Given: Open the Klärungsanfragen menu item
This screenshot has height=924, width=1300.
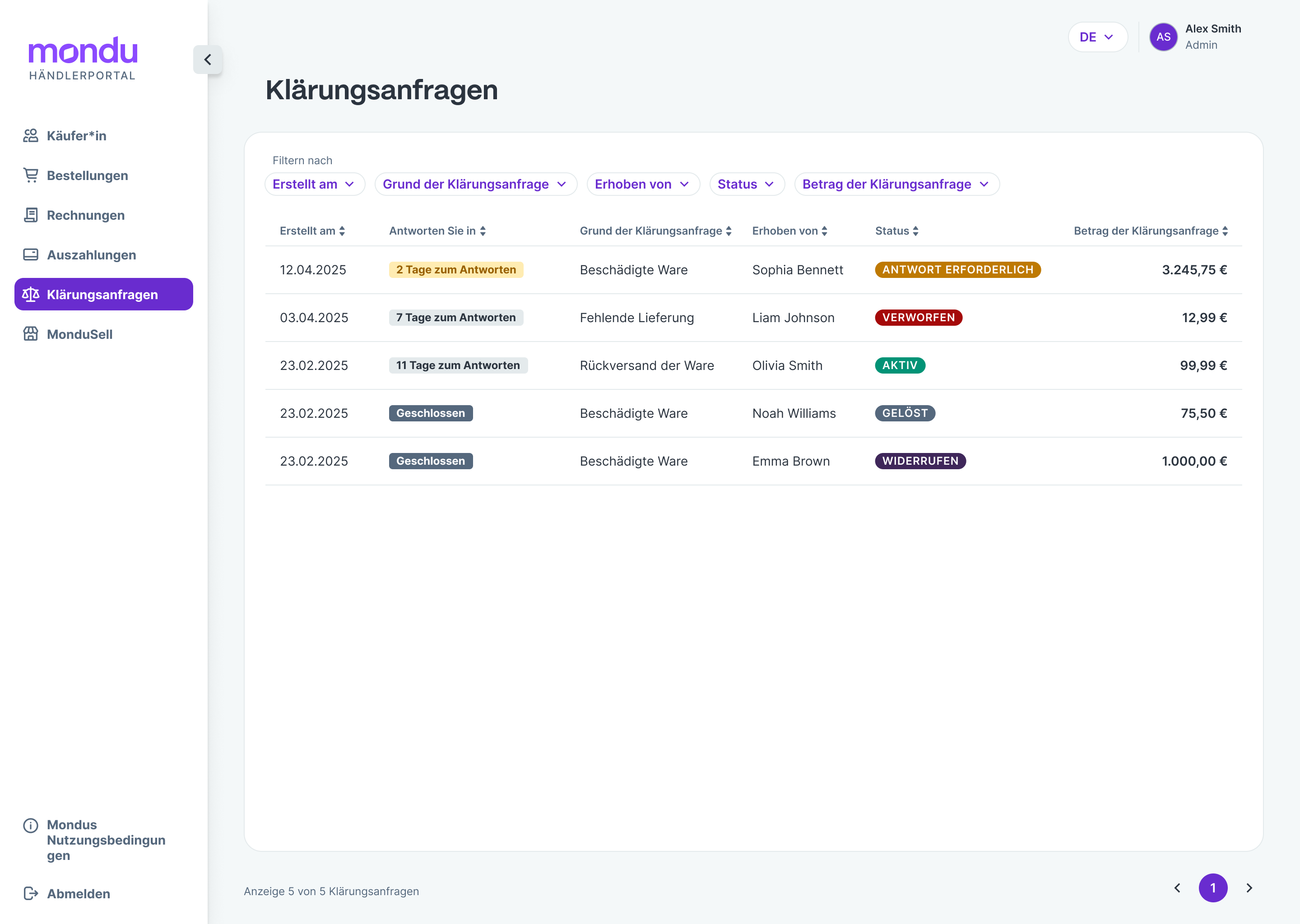Looking at the screenshot, I should 103,294.
